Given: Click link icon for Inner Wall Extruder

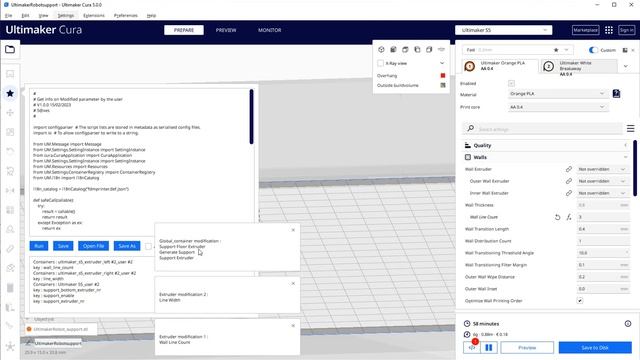Looking at the screenshot, I should (569, 193).
